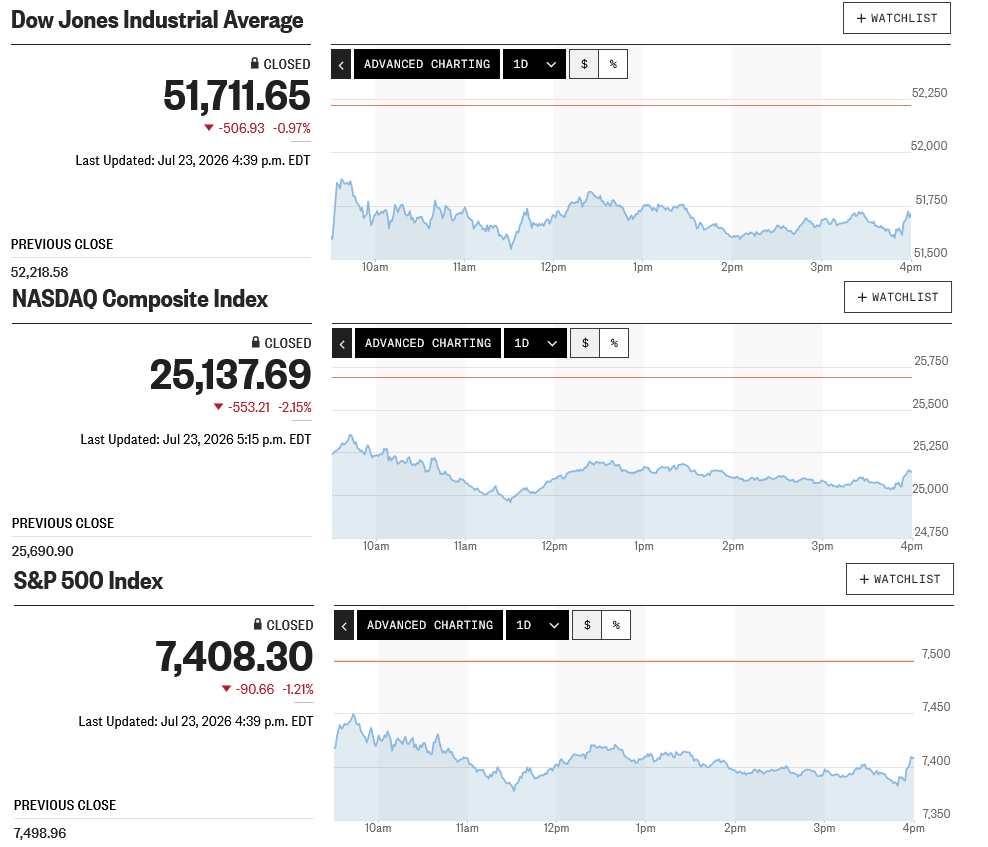
Task: Collapse NASDAQ chart with back chevron
Action: (x=342, y=343)
